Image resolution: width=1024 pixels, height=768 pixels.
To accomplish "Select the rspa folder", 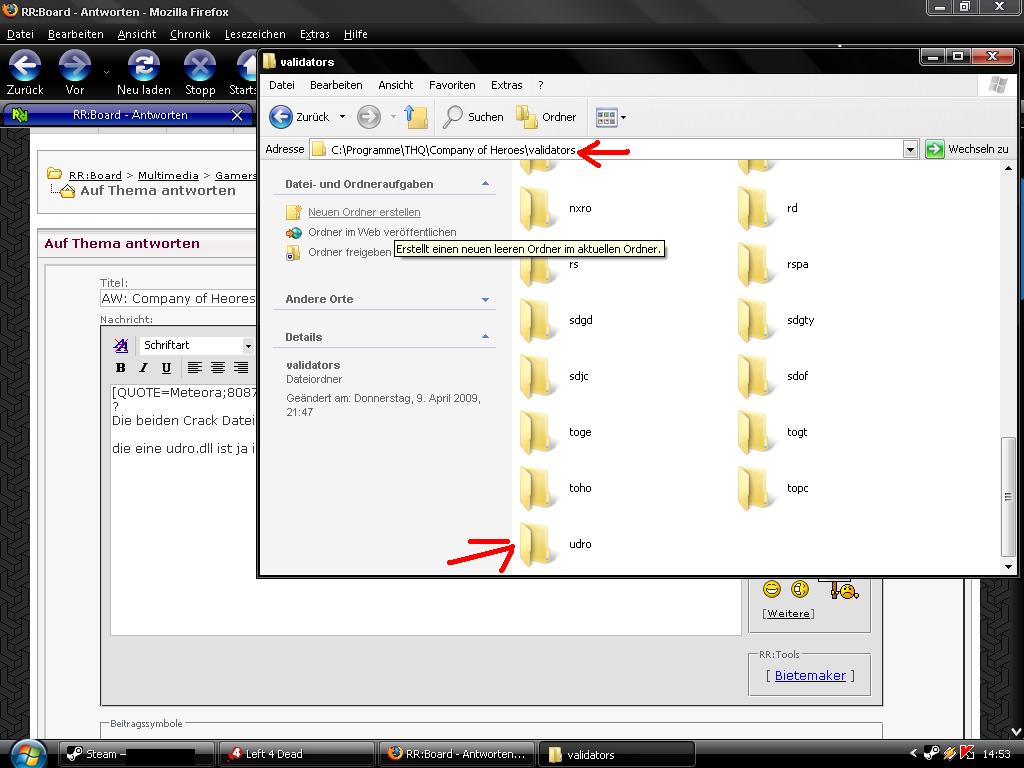I will click(773, 264).
